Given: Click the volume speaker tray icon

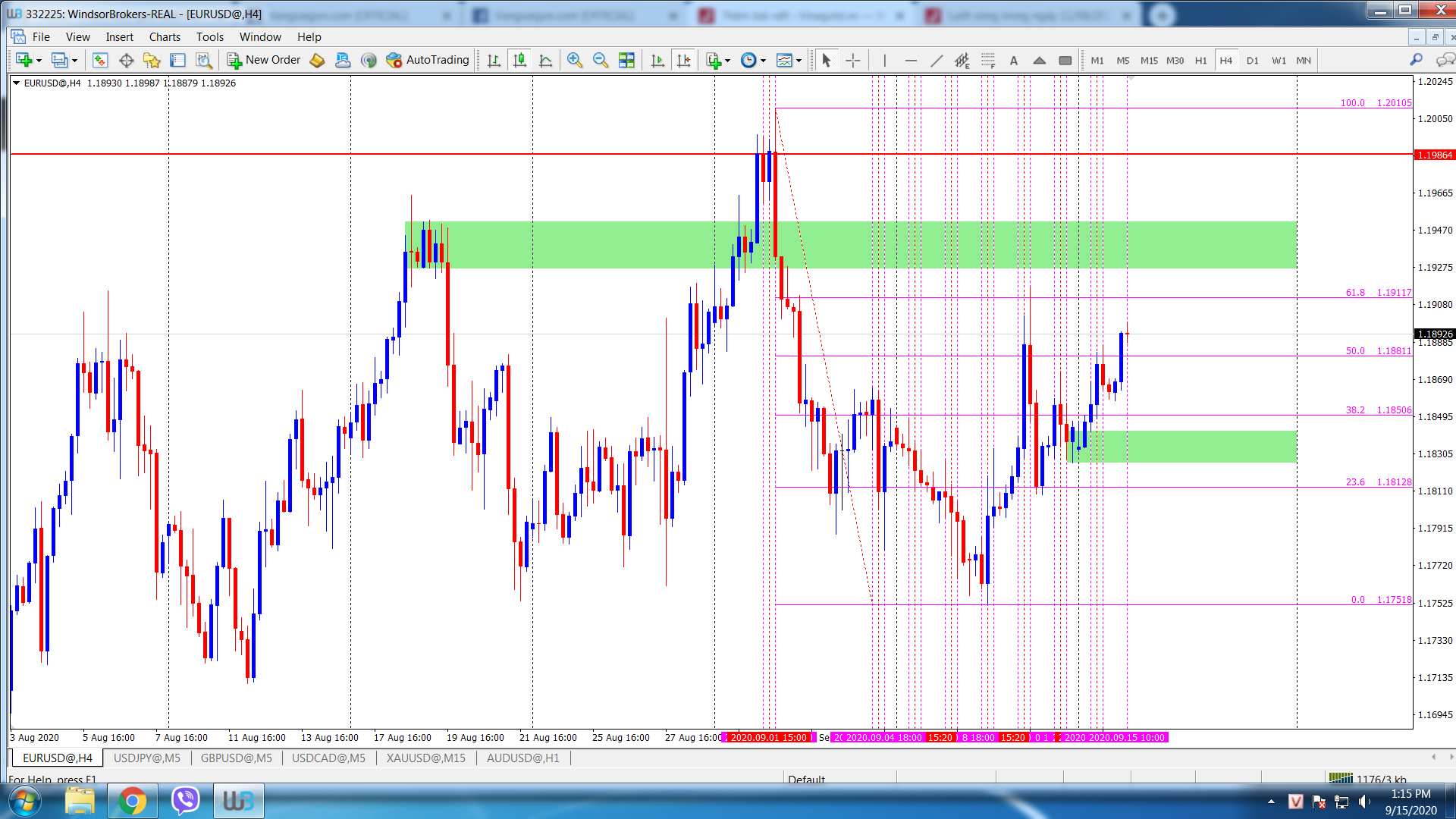Looking at the screenshot, I should [1365, 802].
